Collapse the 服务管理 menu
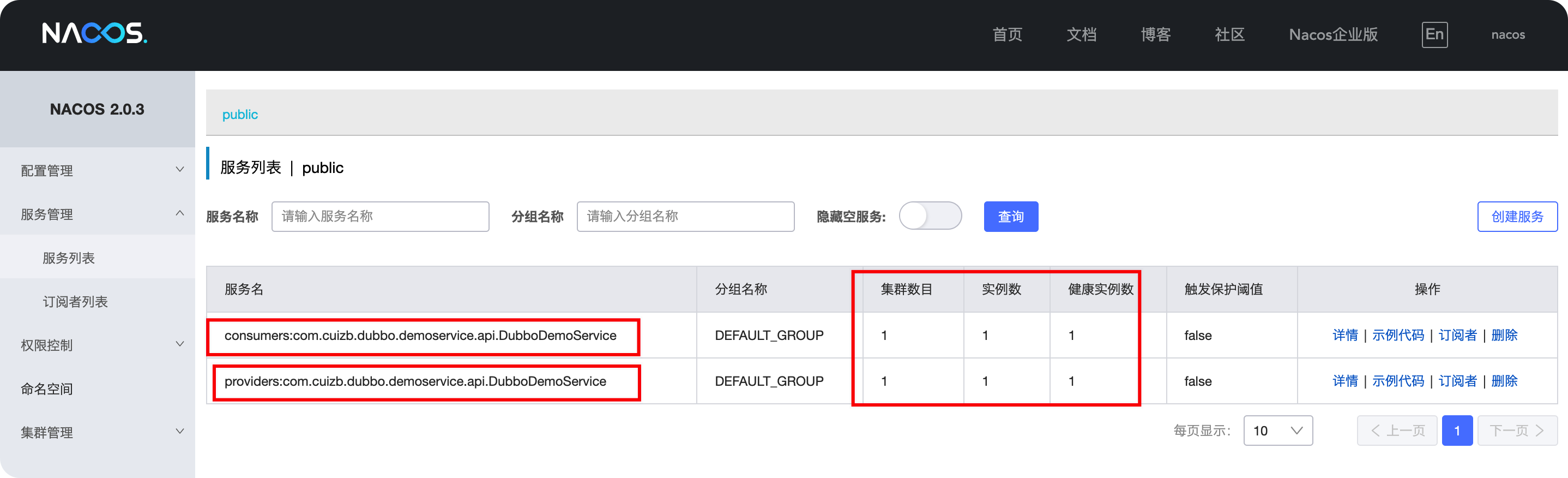Viewport: 1568px width, 478px height. click(x=98, y=214)
